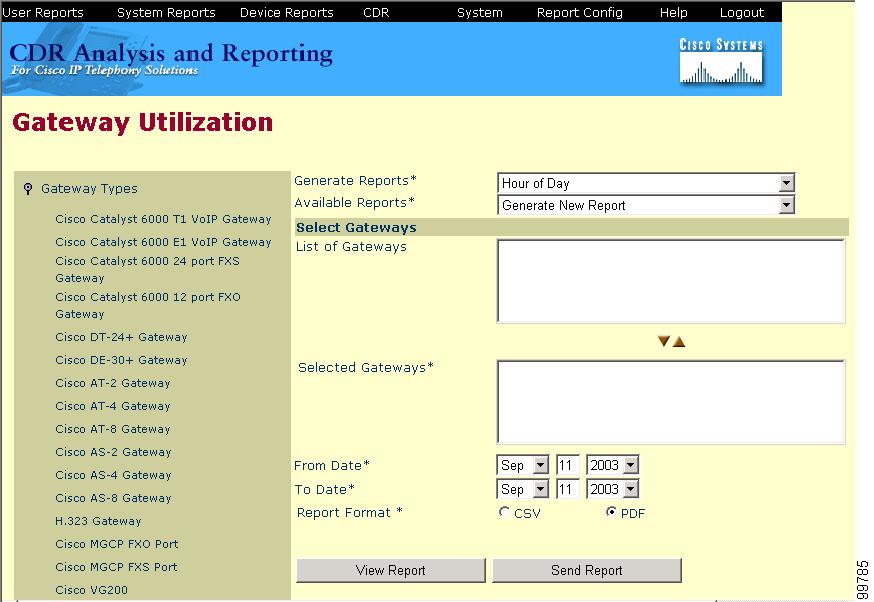Choose Cisco Catalyst 6000 12 port FXO Gateway
This screenshot has height=602, width=874.
[148, 305]
